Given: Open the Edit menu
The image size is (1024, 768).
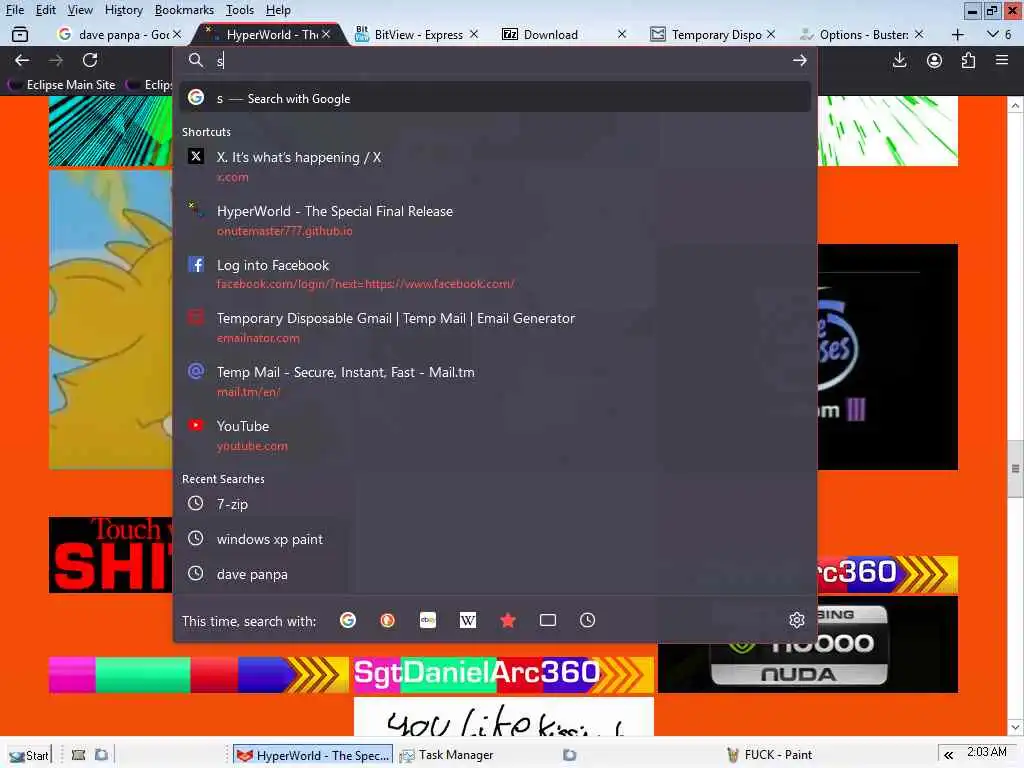Looking at the screenshot, I should click(x=45, y=10).
